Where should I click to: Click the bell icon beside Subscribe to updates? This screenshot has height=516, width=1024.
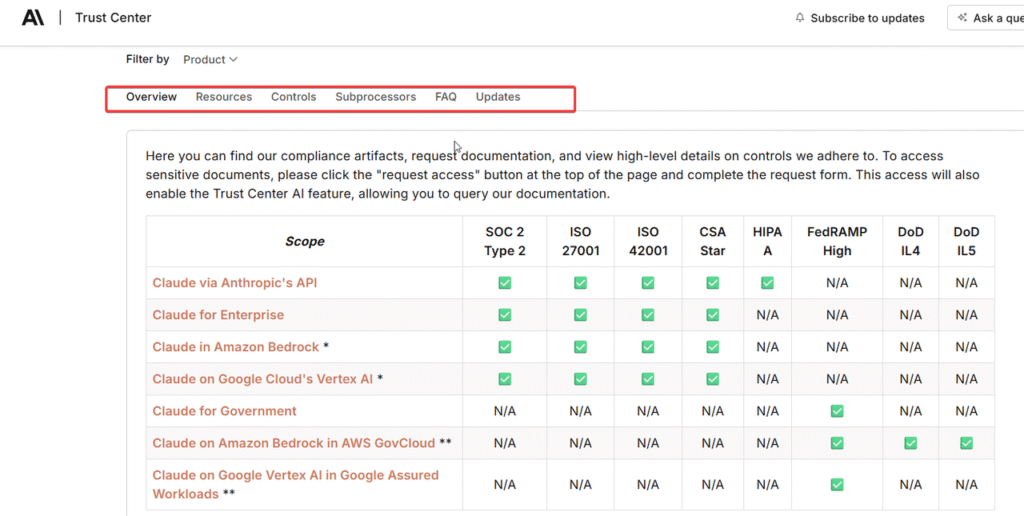tap(800, 18)
